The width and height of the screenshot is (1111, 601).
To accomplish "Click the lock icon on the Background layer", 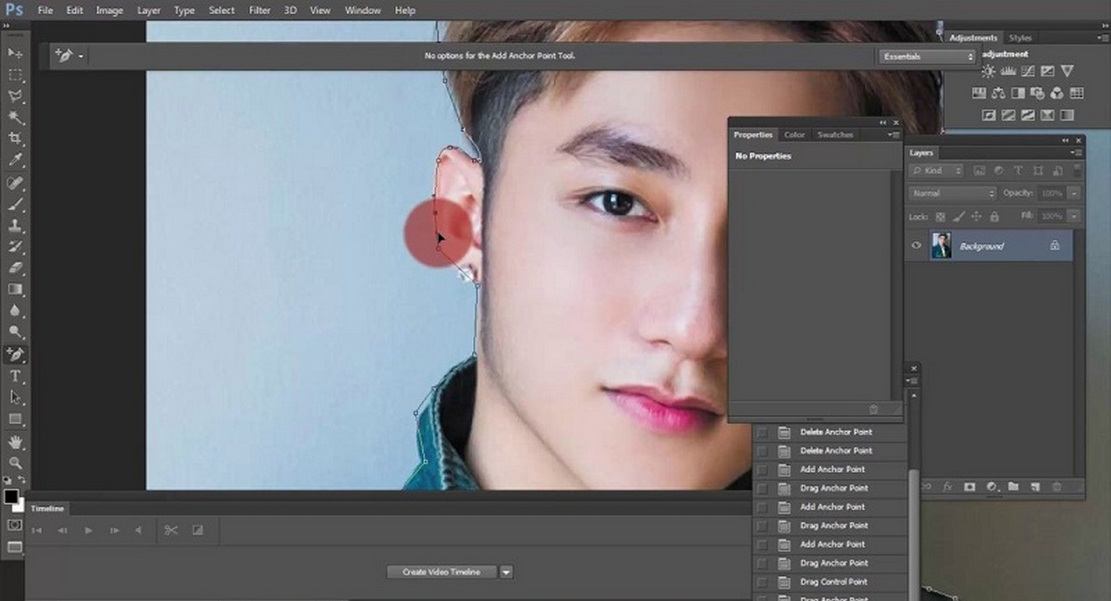I will click(x=1056, y=245).
